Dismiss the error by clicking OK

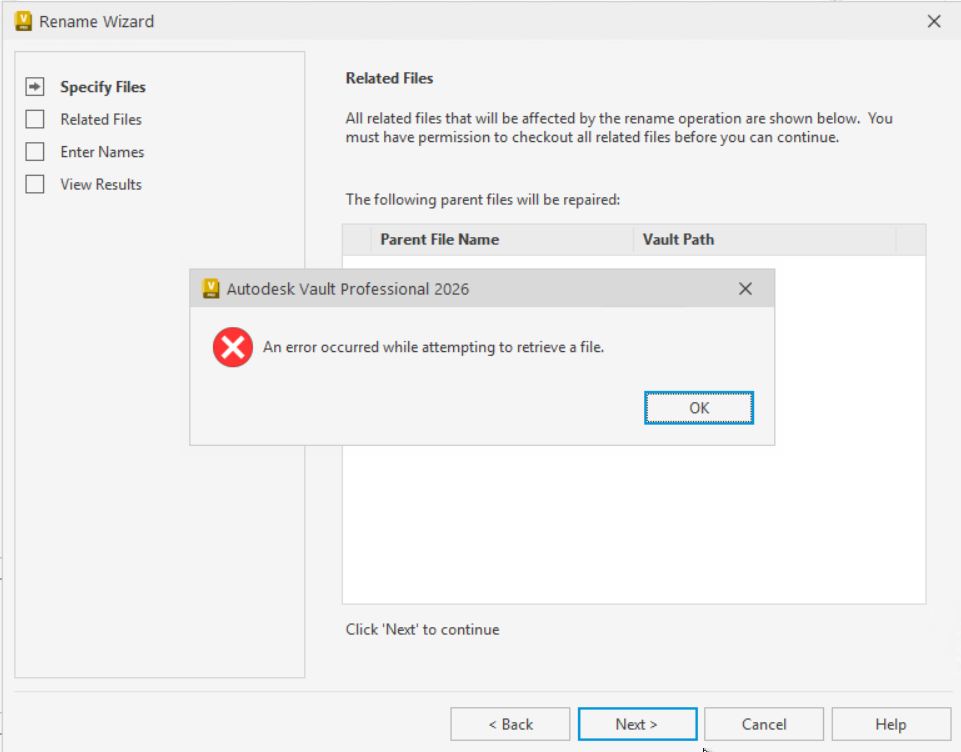tap(699, 407)
